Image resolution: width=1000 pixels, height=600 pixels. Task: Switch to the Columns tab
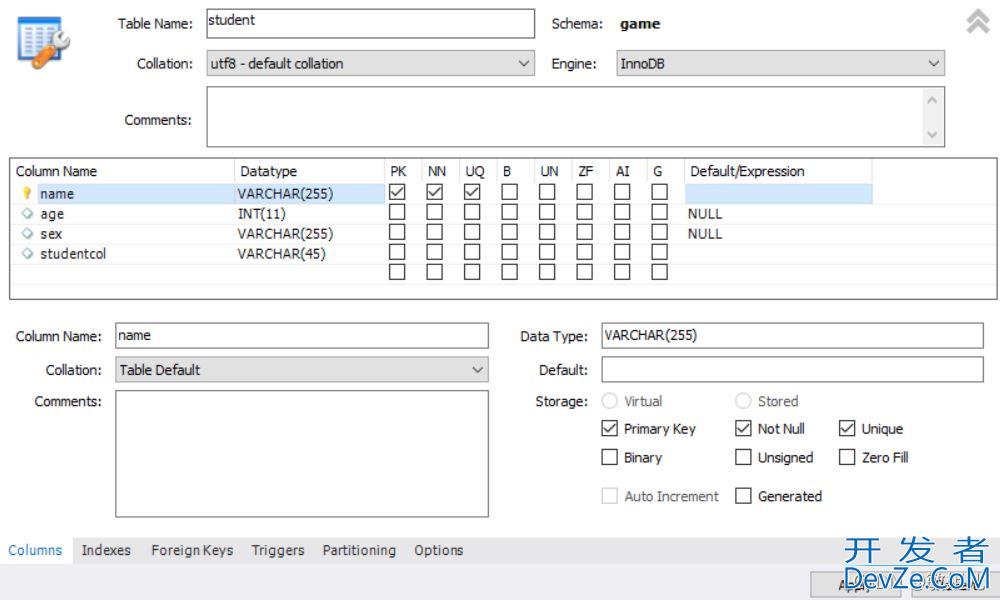point(35,550)
